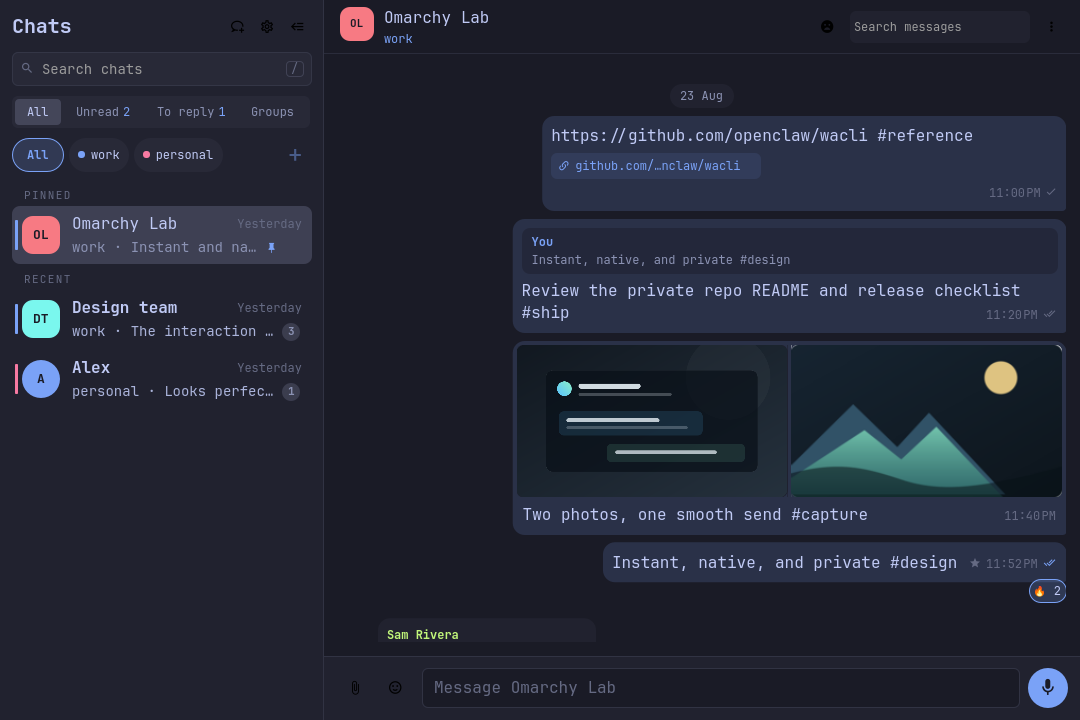Click fire reaction badge with 2

click(x=1047, y=591)
